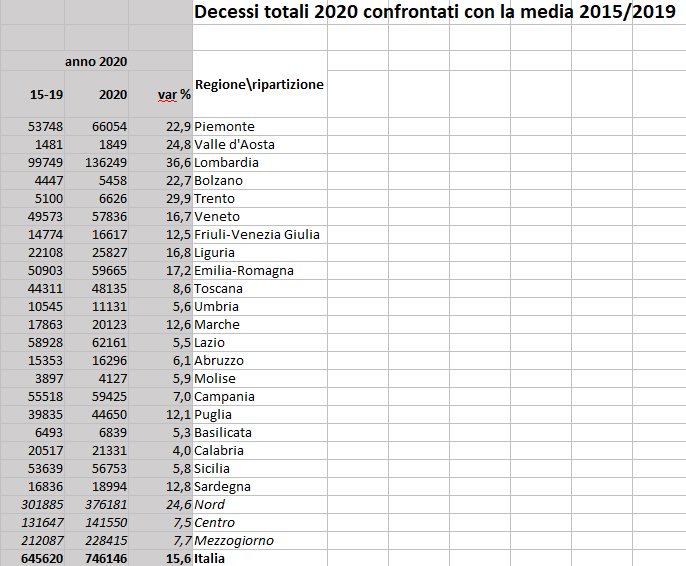Select the Veneto 2020 value 57836

pos(97,216)
